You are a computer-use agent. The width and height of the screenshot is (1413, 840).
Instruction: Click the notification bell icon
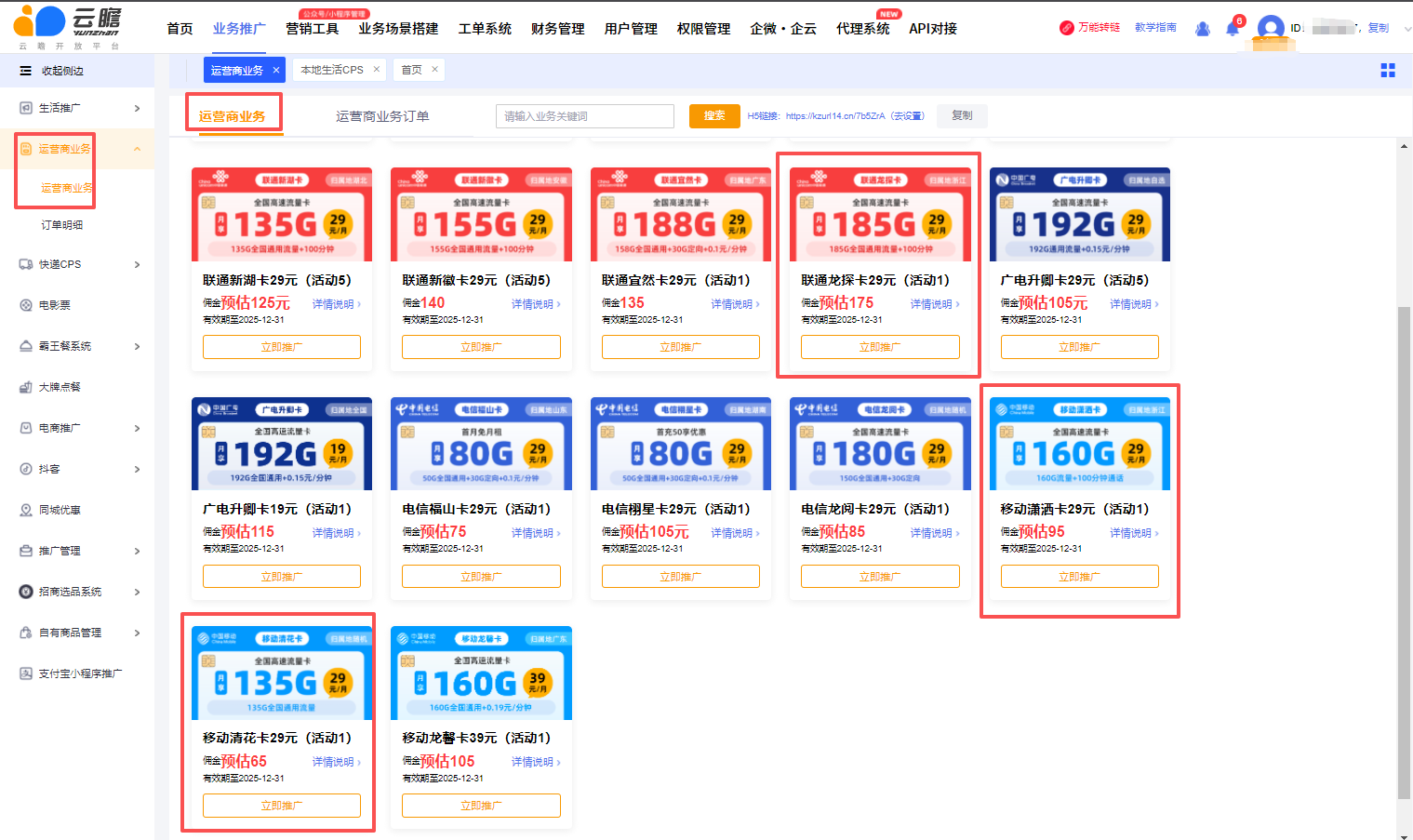(1232, 29)
